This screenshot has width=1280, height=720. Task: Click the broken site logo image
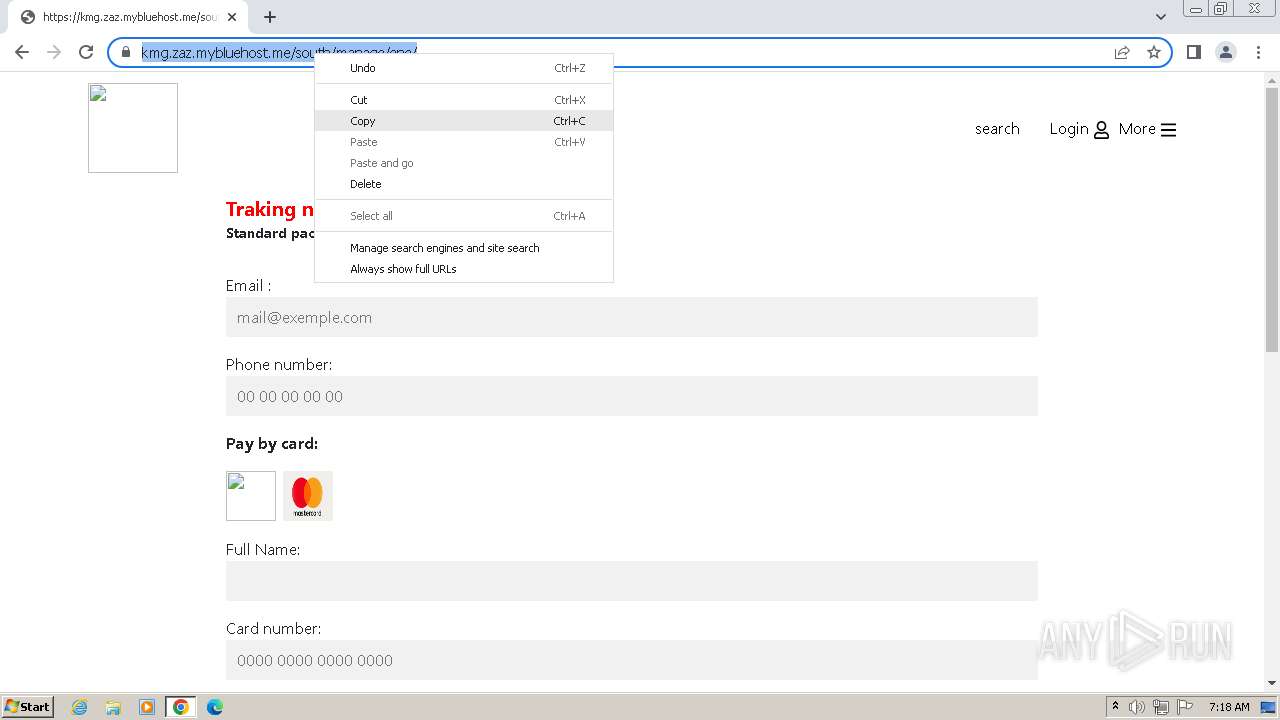(133, 128)
